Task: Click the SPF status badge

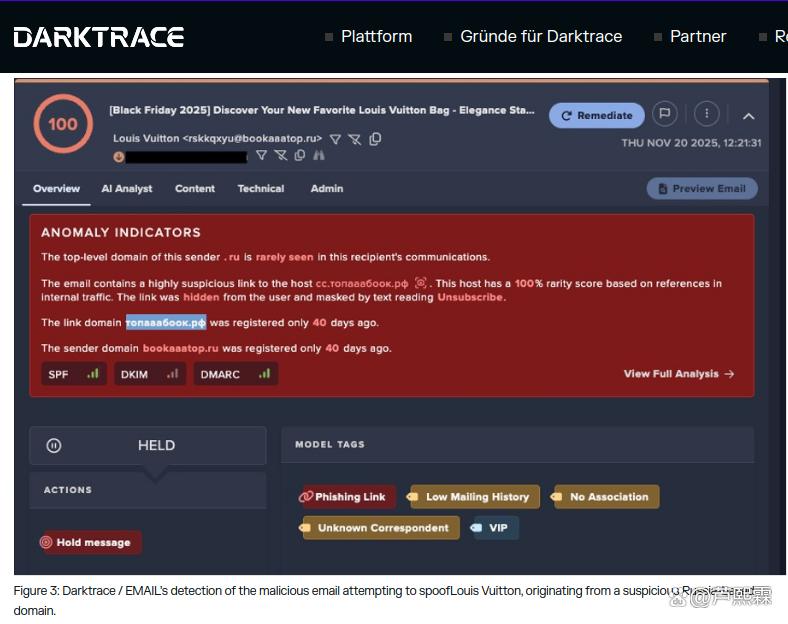Action: click(x=73, y=374)
